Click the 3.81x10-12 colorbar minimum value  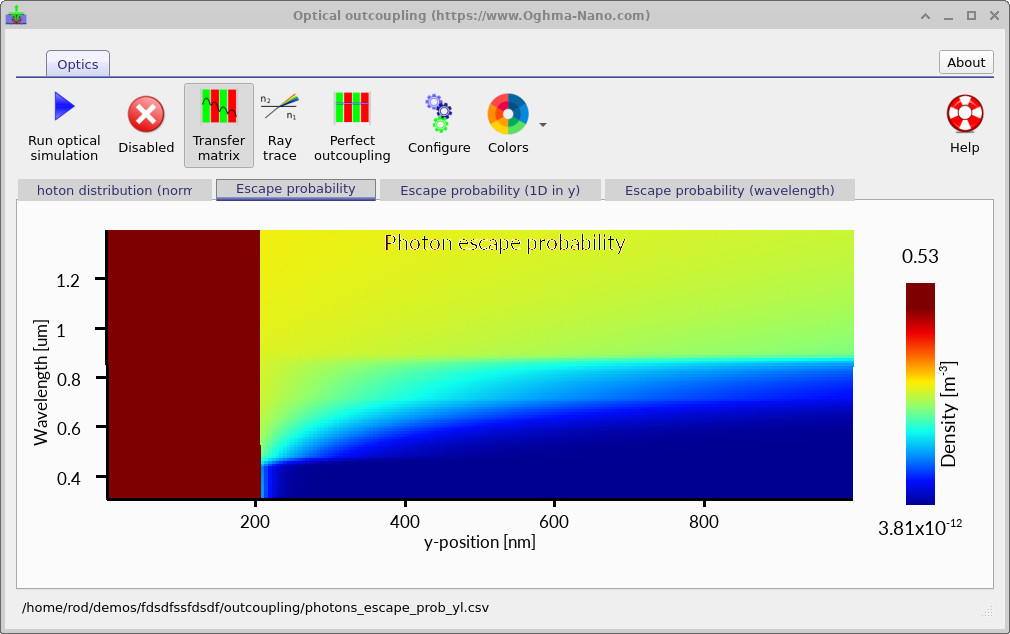[x=920, y=528]
